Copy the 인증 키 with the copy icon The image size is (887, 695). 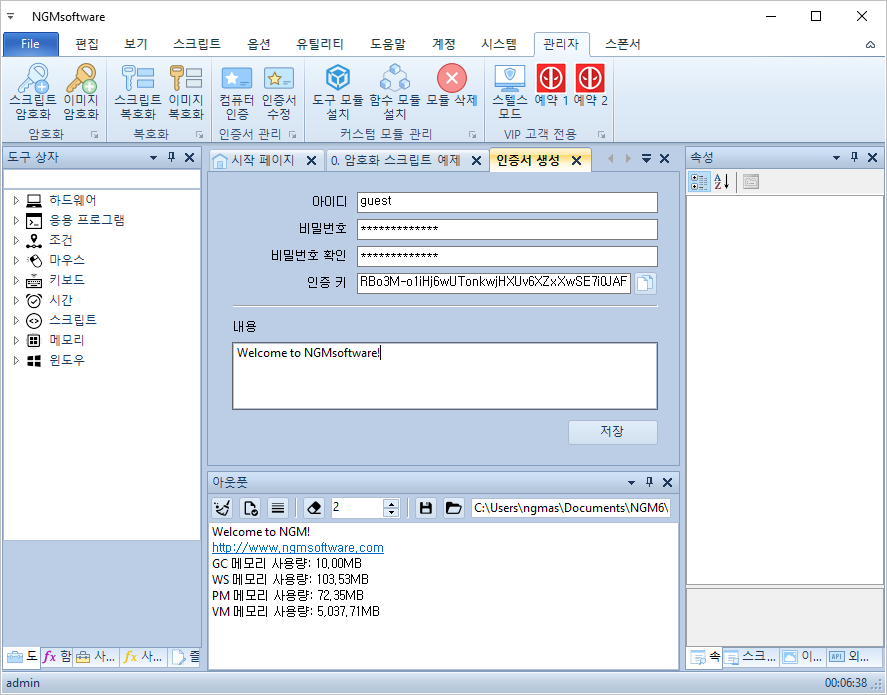coord(645,283)
